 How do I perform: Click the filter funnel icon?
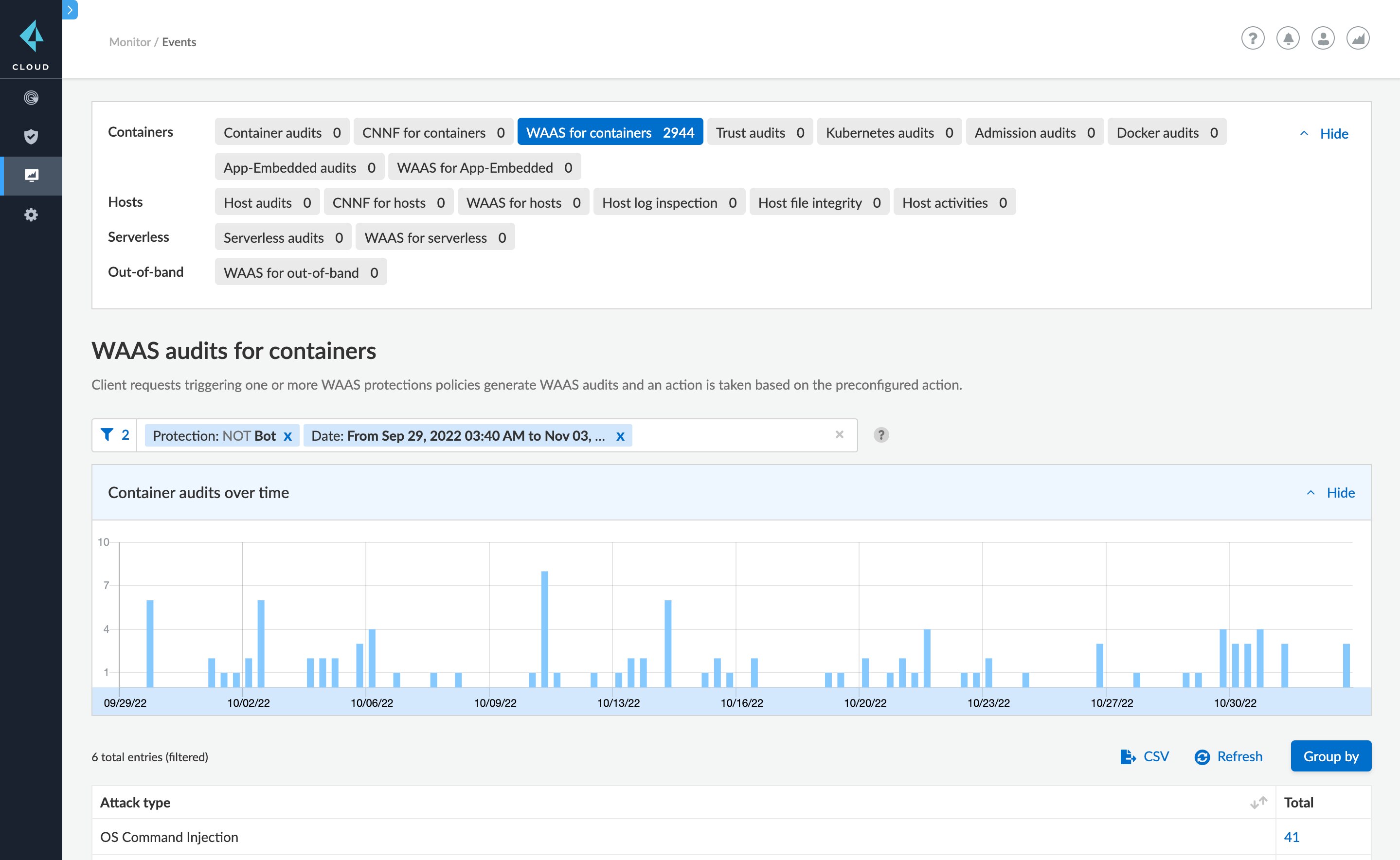[x=107, y=434]
